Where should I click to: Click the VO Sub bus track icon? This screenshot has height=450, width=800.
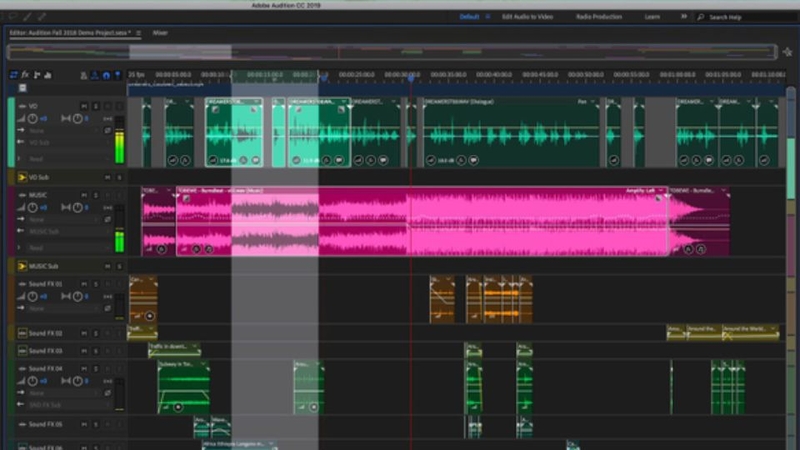22,178
